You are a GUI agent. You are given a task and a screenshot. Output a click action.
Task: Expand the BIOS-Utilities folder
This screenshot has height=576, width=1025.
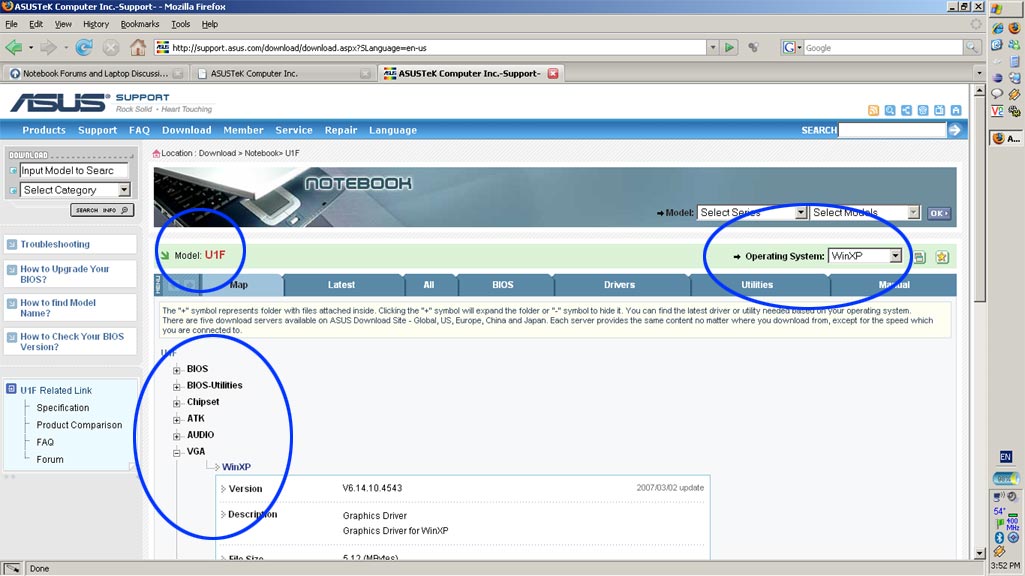click(x=176, y=386)
